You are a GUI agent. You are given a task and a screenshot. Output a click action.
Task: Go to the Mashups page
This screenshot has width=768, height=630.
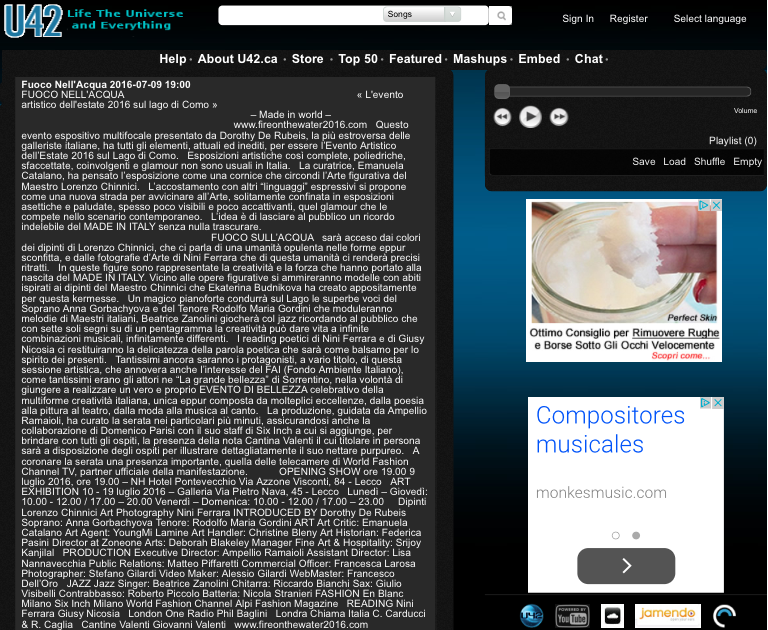click(480, 59)
